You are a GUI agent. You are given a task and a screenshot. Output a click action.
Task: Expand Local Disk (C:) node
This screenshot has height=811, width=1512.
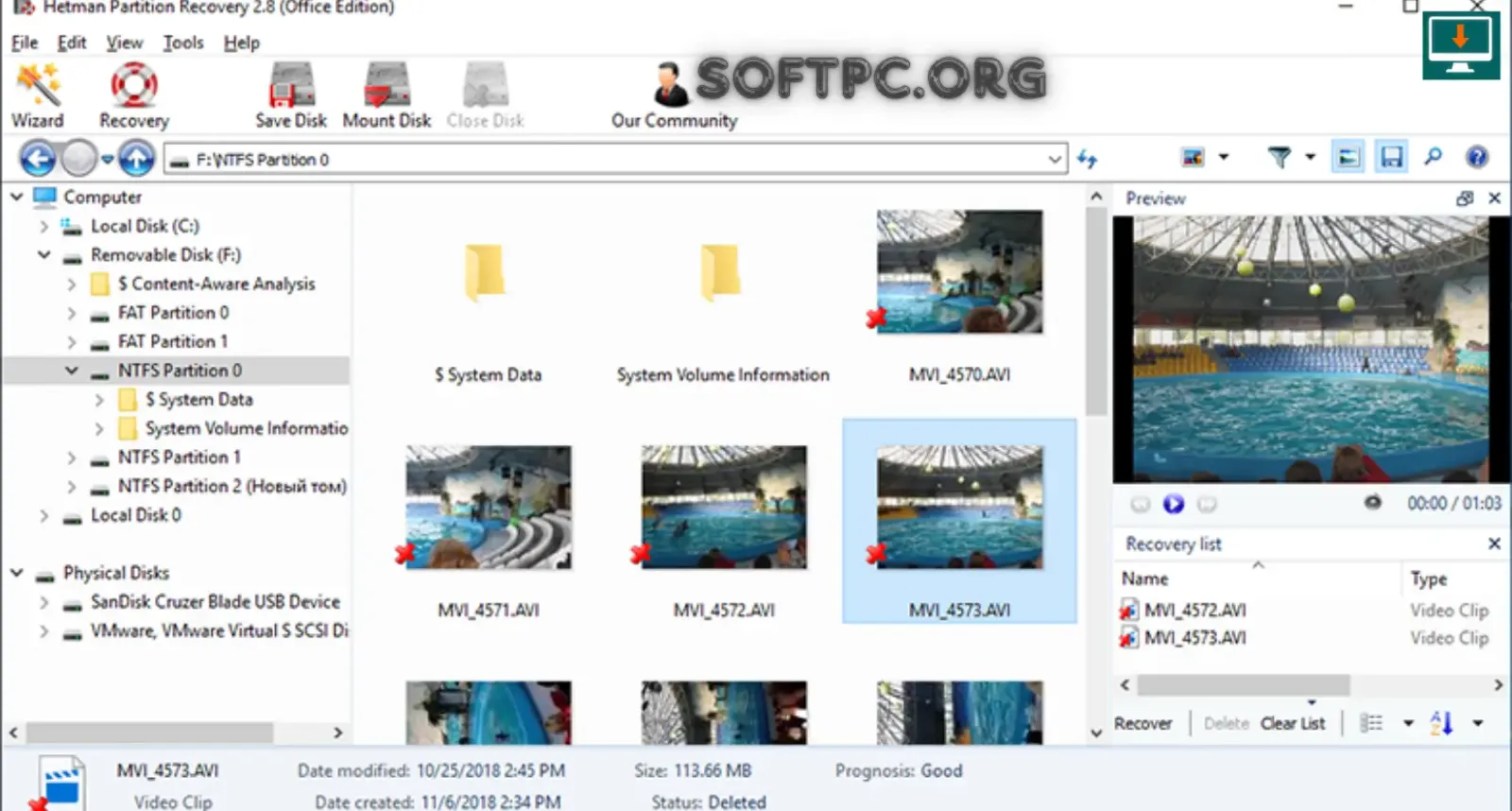pyautogui.click(x=43, y=226)
